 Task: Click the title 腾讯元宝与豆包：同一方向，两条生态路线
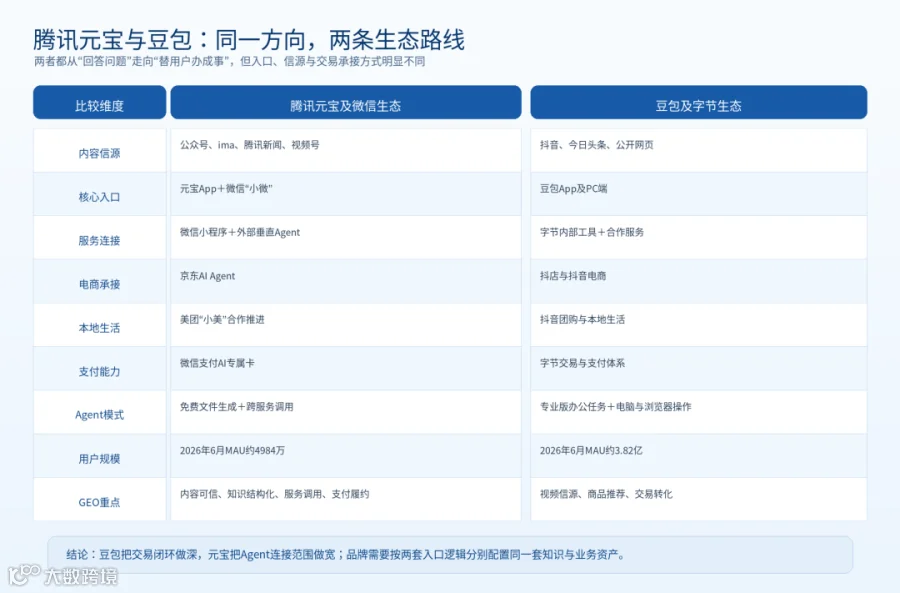249,40
